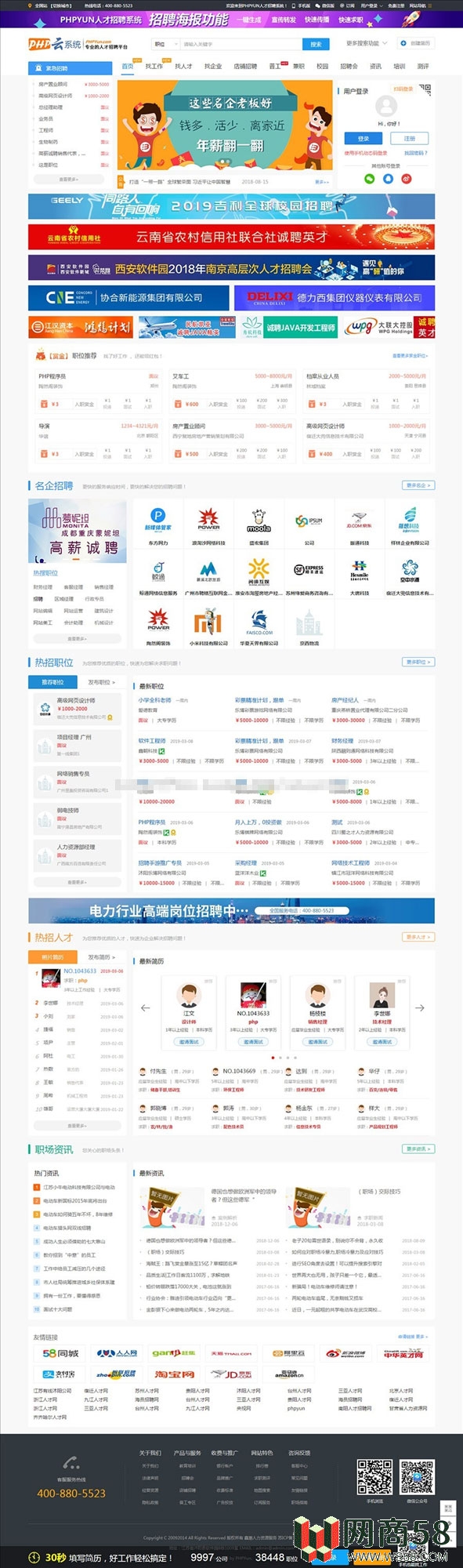Log in with the blue QQ icon
463x1568 pixels.
tap(387, 179)
